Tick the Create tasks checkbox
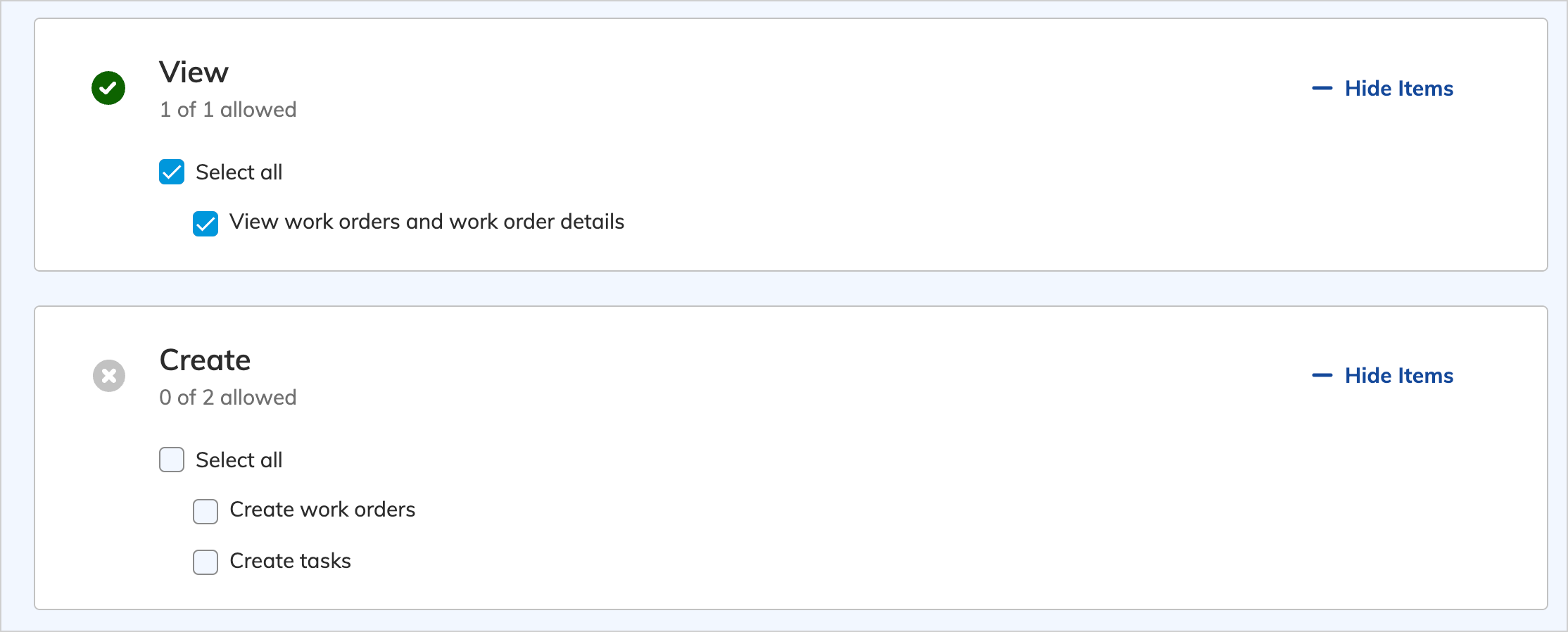Screen dimensions: 1568x632 (x=206, y=562)
